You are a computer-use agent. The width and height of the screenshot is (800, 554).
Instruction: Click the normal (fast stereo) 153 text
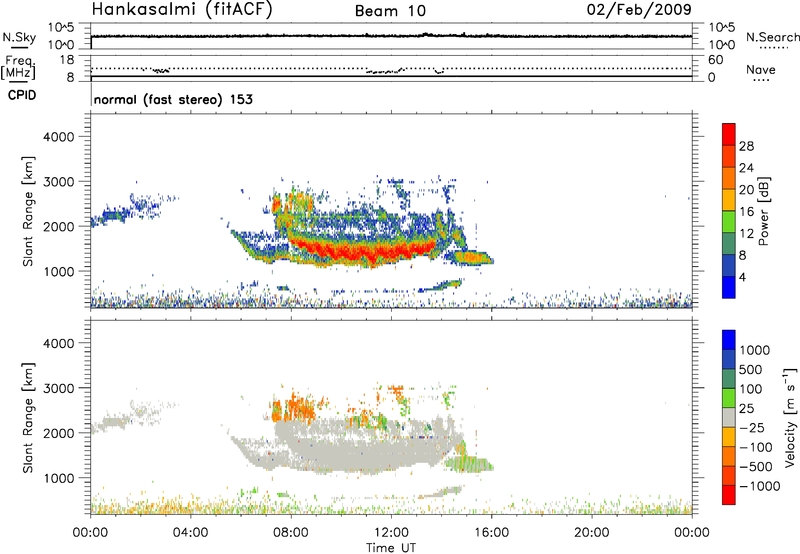[x=173, y=99]
